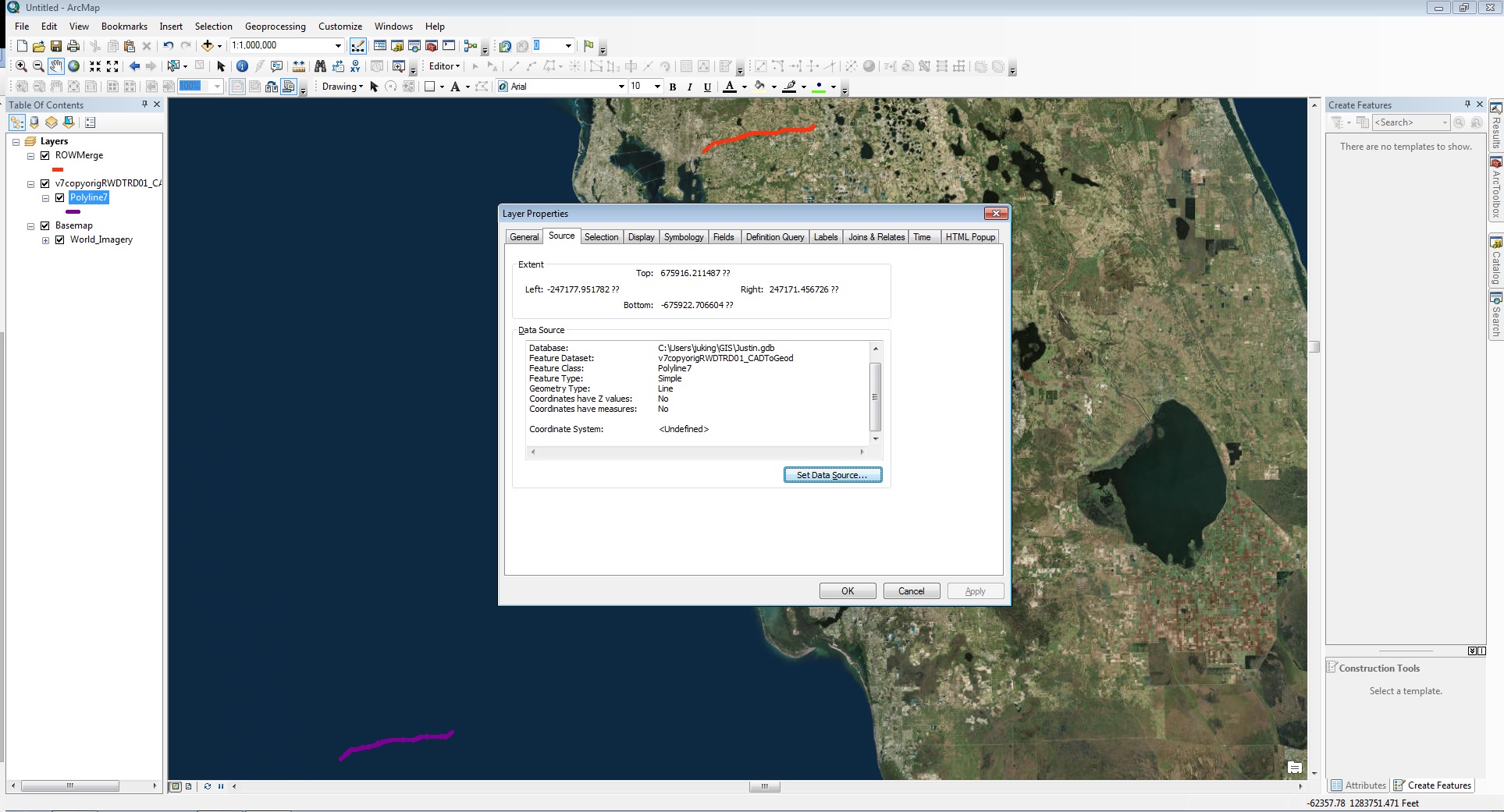Uncheck the ROWMerge layer visibility
The image size is (1504, 812).
pyautogui.click(x=45, y=155)
